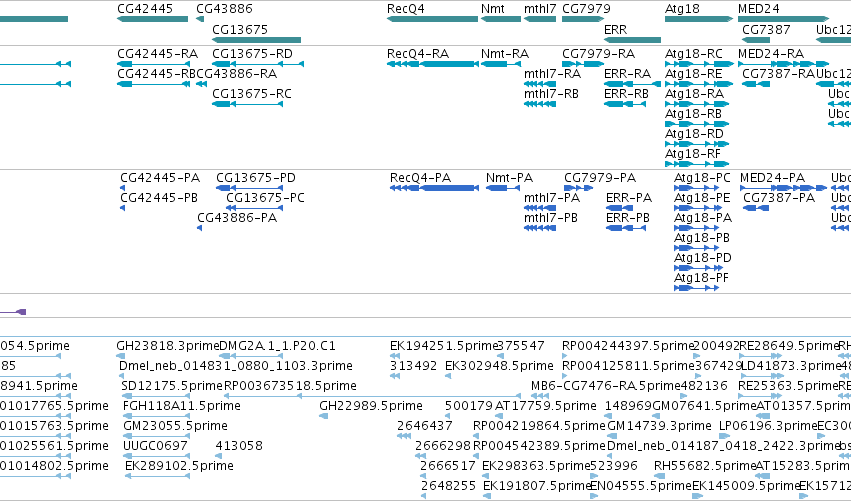Click the purple feature glyph at left edge
The height and width of the screenshot is (501, 851).
13,312
